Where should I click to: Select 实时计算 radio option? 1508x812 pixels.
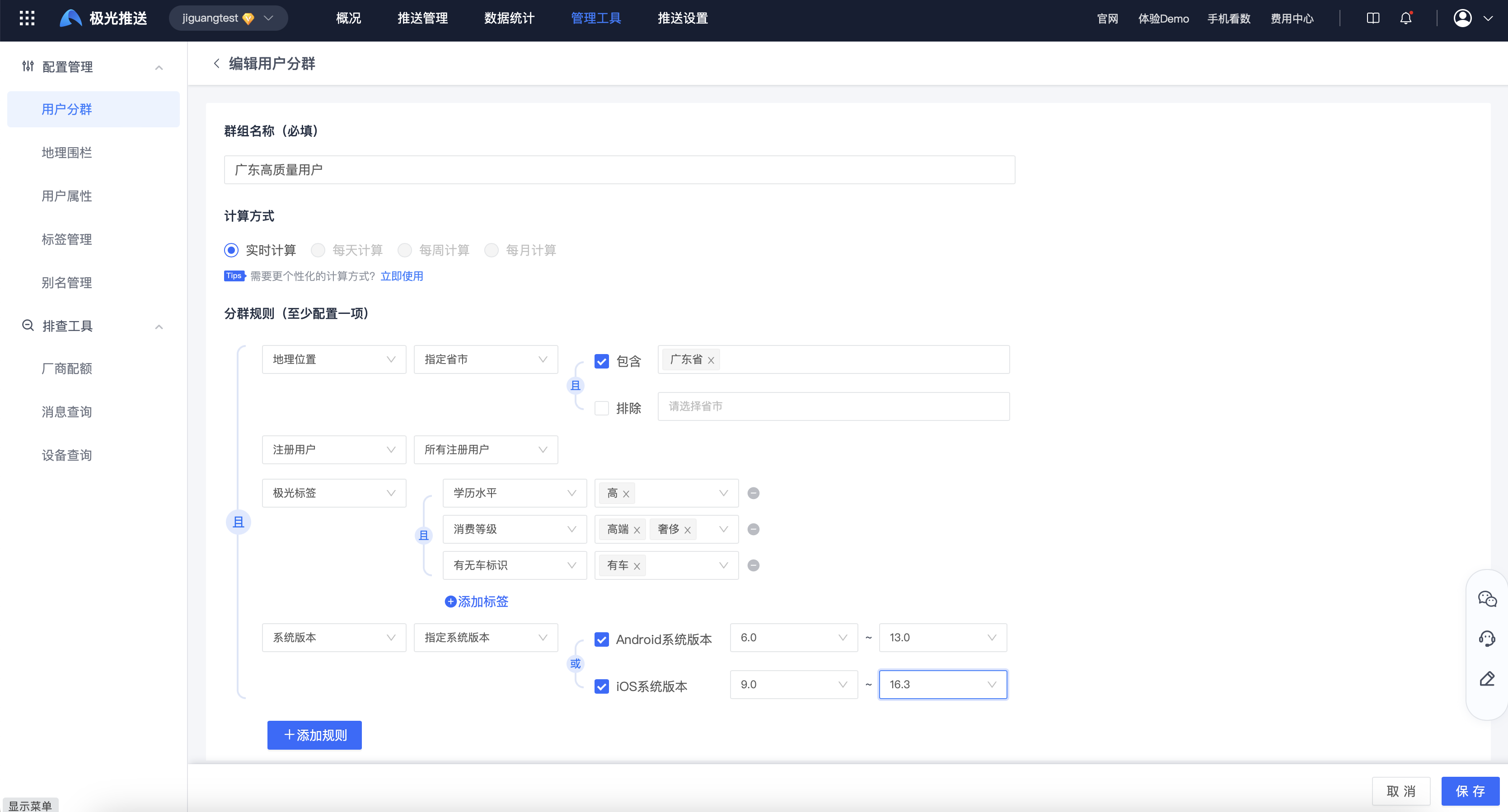231,250
